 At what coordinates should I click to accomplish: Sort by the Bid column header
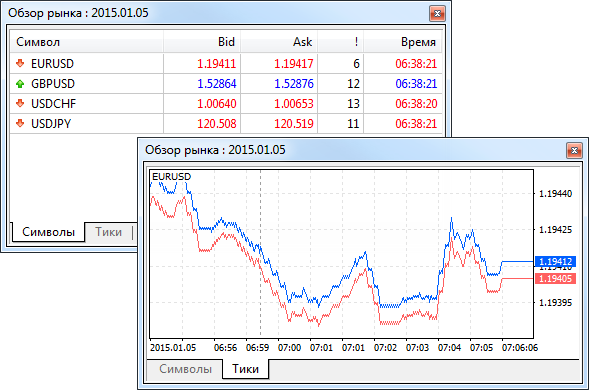tap(202, 42)
